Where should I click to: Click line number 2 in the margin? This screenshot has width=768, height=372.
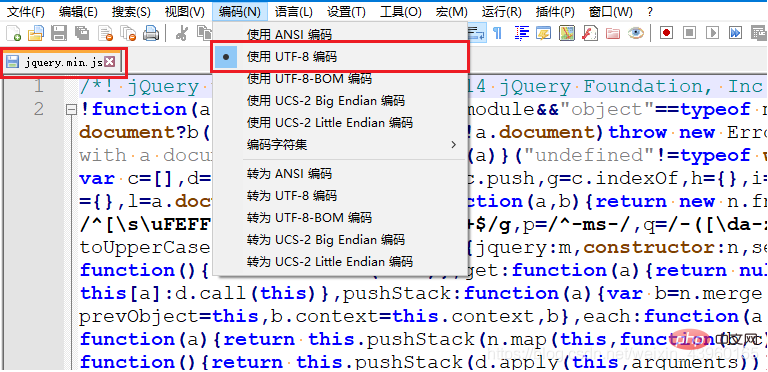tap(38, 110)
